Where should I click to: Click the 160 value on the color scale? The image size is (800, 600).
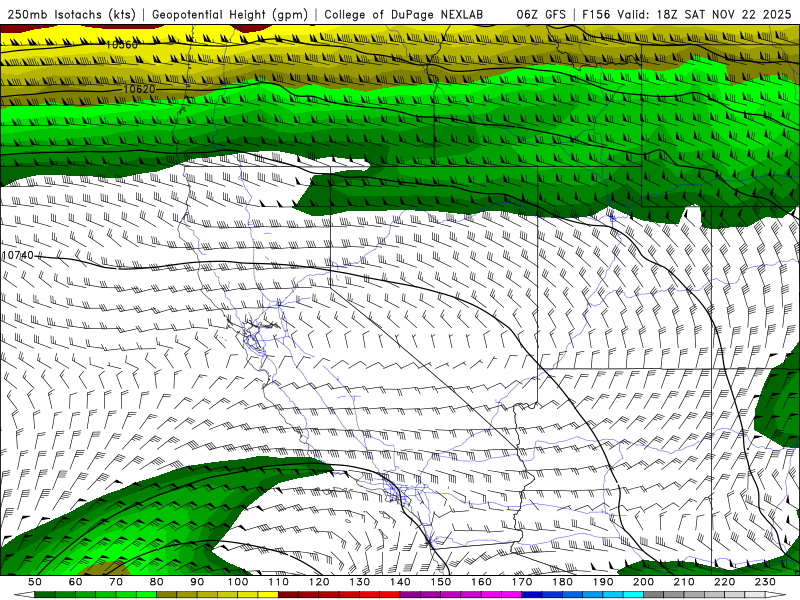point(481,582)
